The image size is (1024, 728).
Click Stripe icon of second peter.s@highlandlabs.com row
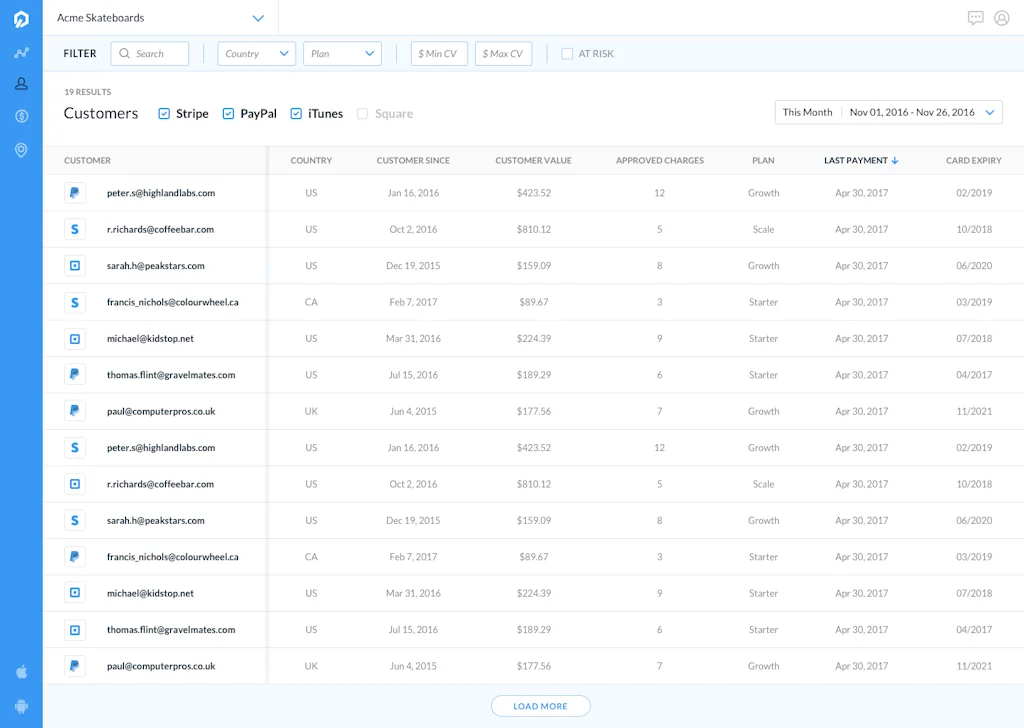[74, 448]
